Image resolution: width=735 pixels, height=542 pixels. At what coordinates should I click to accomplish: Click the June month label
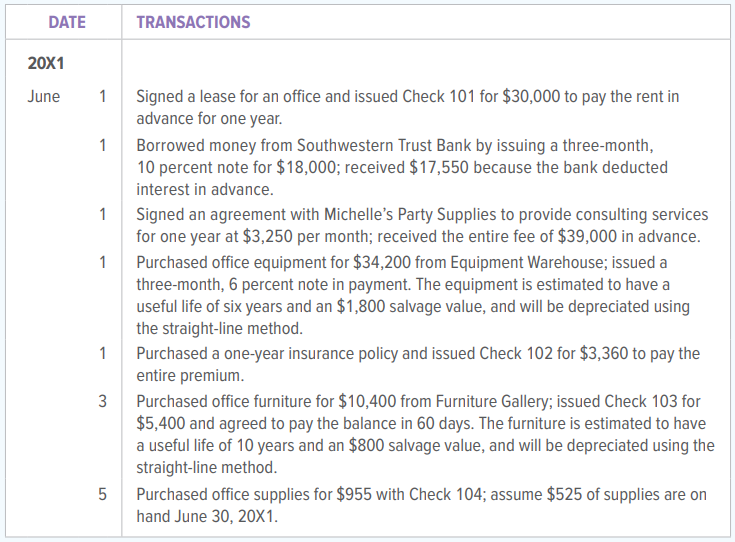(x=44, y=96)
